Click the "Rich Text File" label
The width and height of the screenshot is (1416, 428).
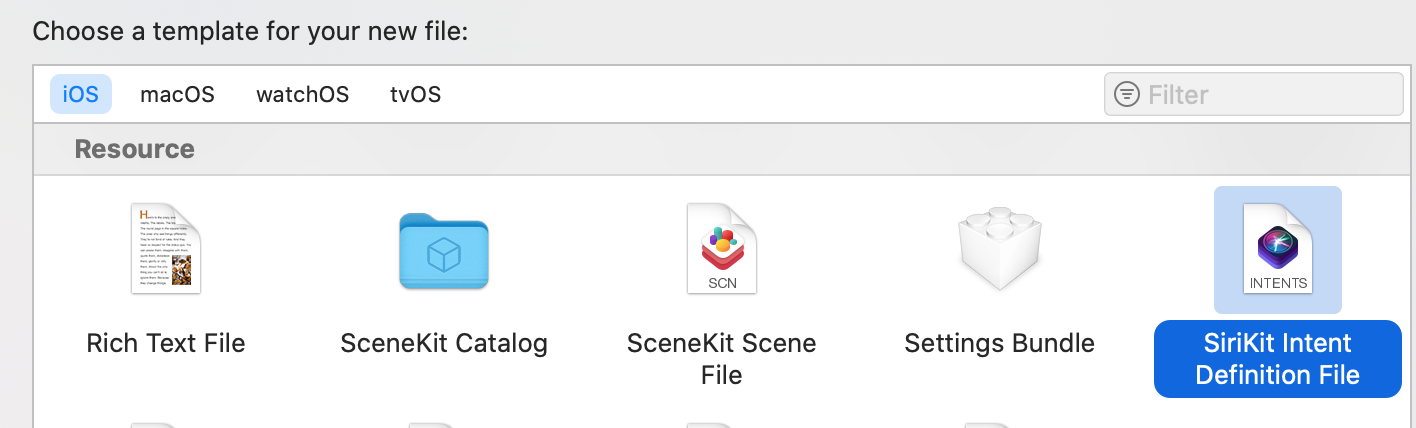tap(166, 343)
